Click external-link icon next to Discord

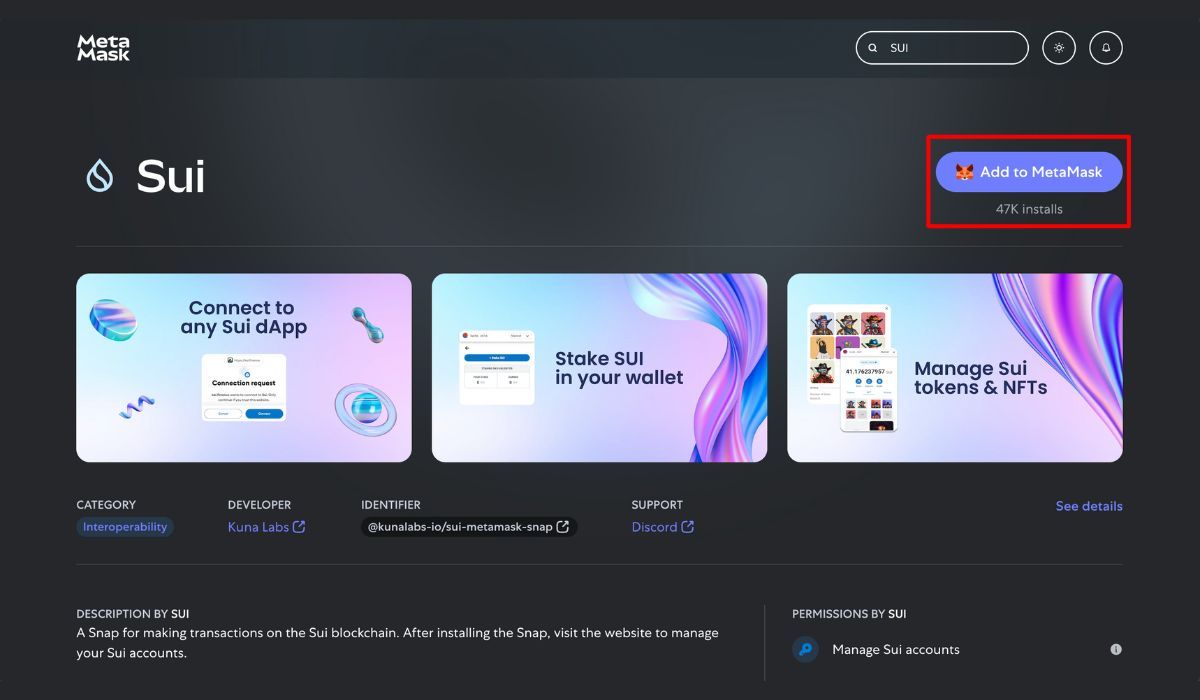[x=687, y=527]
